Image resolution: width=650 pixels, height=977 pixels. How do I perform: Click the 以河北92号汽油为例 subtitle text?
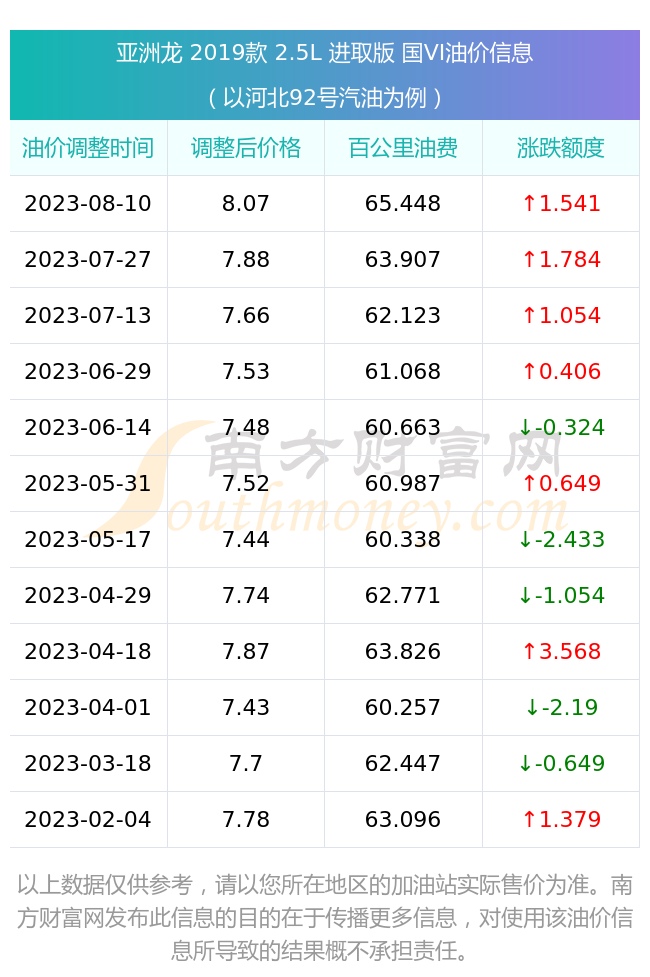325,98
